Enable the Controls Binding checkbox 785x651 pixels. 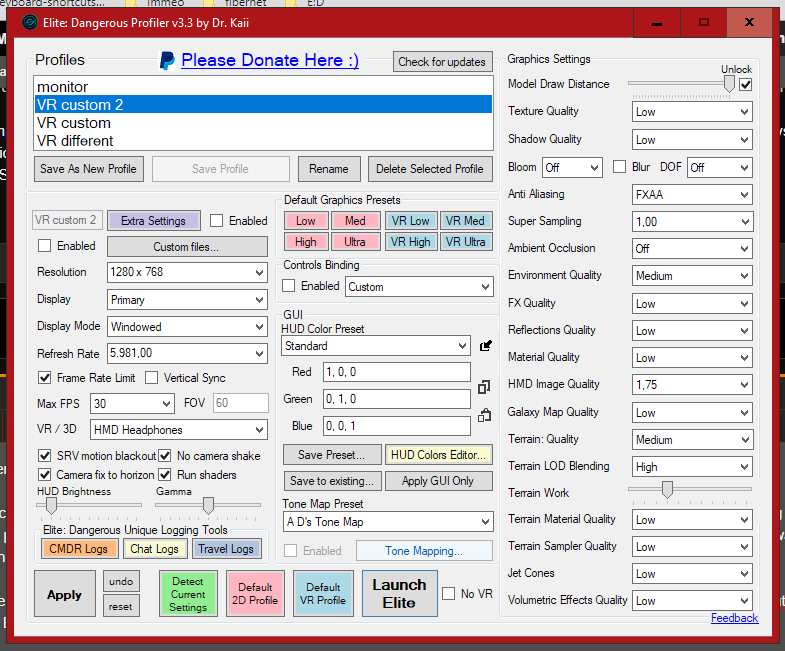(x=288, y=285)
